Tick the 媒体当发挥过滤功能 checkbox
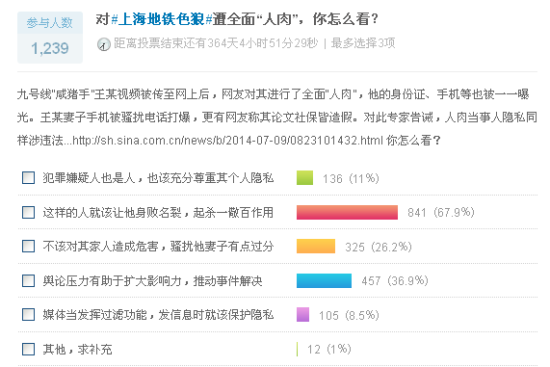The width and height of the screenshot is (550, 367). pos(28,315)
